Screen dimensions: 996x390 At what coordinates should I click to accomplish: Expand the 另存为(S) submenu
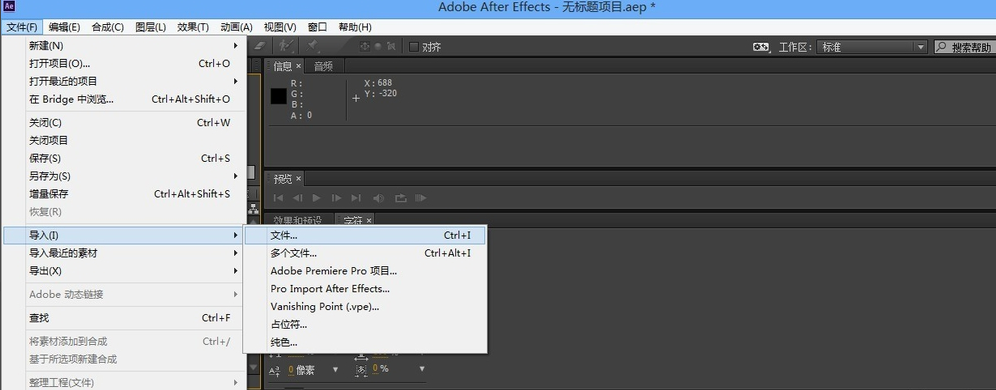[x=124, y=176]
